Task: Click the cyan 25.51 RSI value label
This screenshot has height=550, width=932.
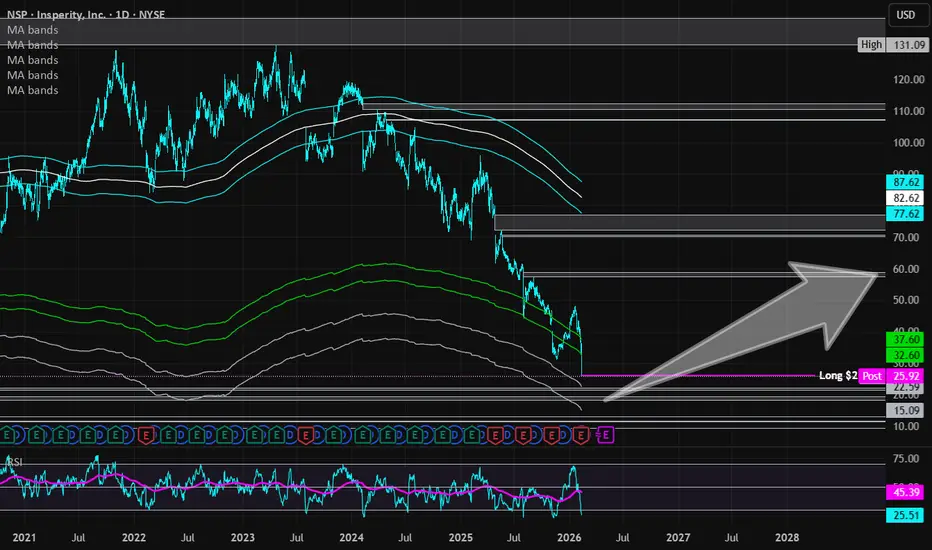Action: [905, 515]
